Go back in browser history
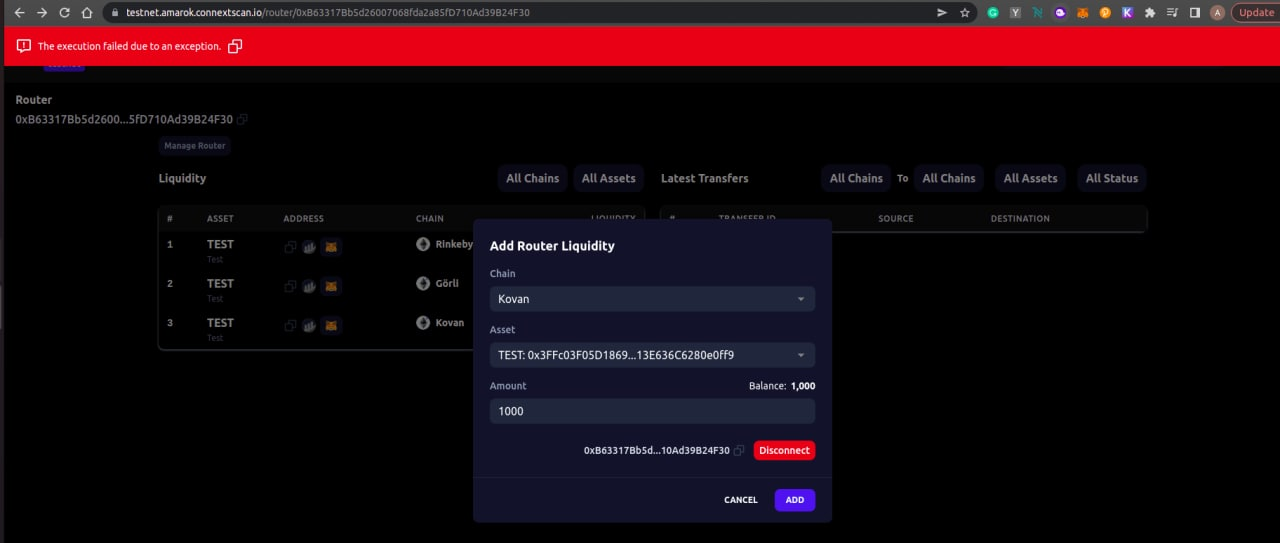Screen dimensions: 1280x543 click(x=18, y=13)
